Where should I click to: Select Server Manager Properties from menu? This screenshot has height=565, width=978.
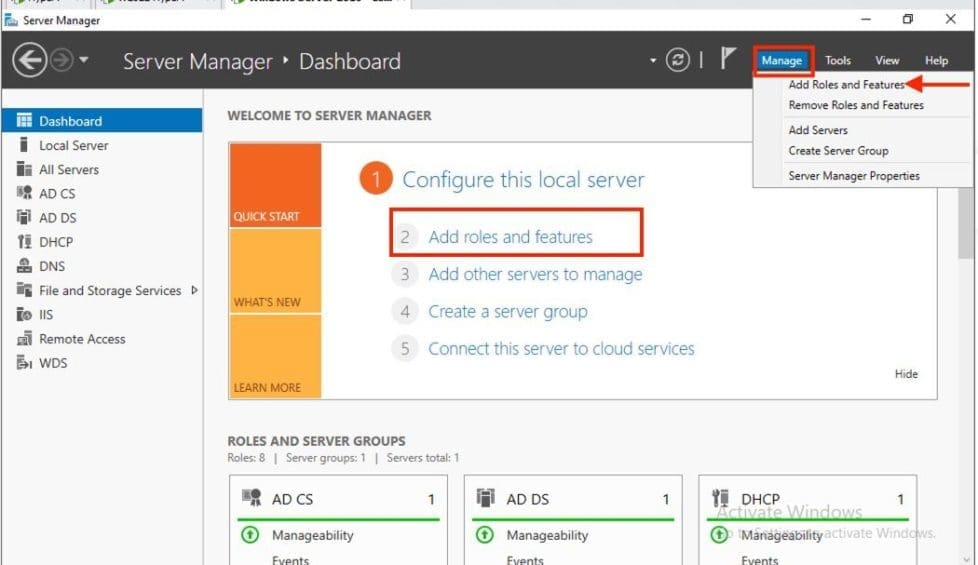click(x=853, y=176)
